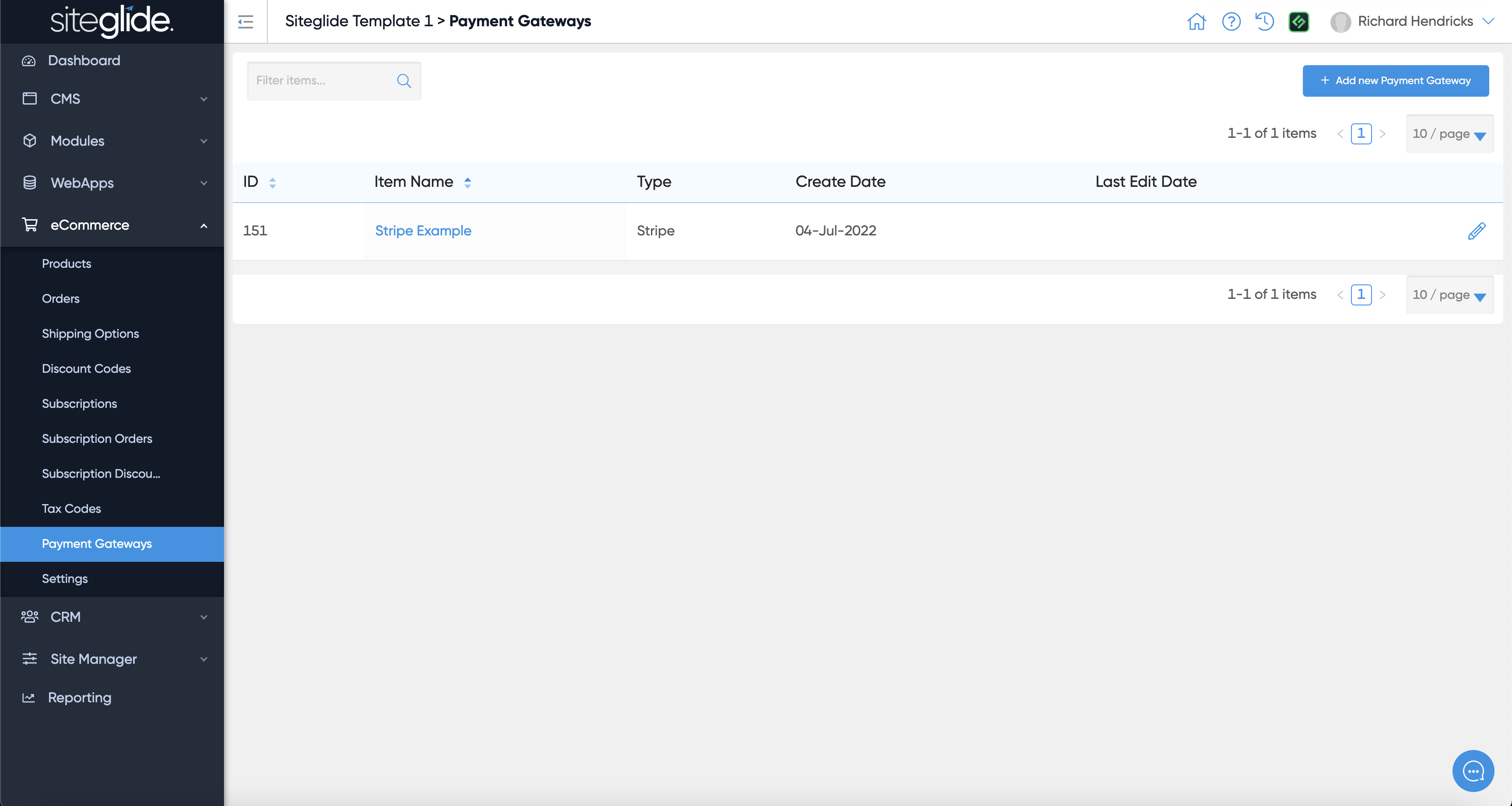Click the filter search magnifier icon
The height and width of the screenshot is (806, 1512).
pos(404,81)
